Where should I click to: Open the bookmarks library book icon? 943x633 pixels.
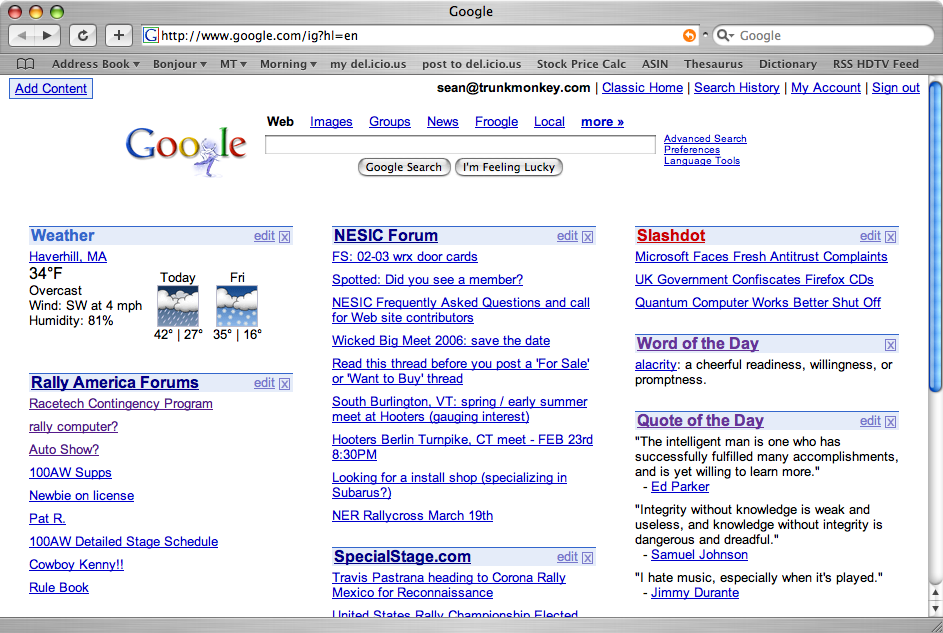point(25,64)
